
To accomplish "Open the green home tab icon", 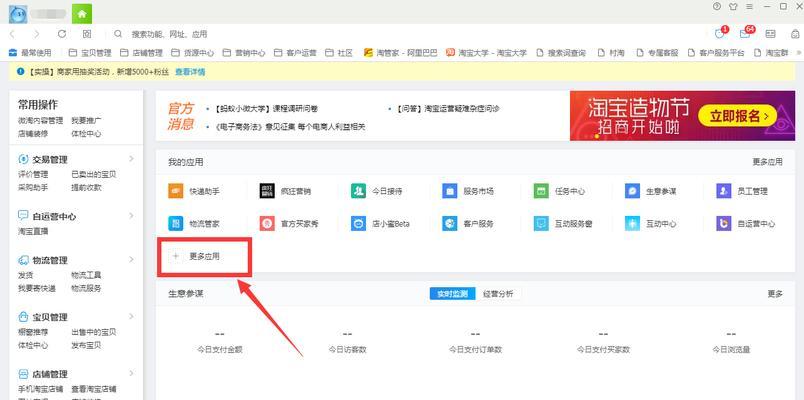I will 82,14.
